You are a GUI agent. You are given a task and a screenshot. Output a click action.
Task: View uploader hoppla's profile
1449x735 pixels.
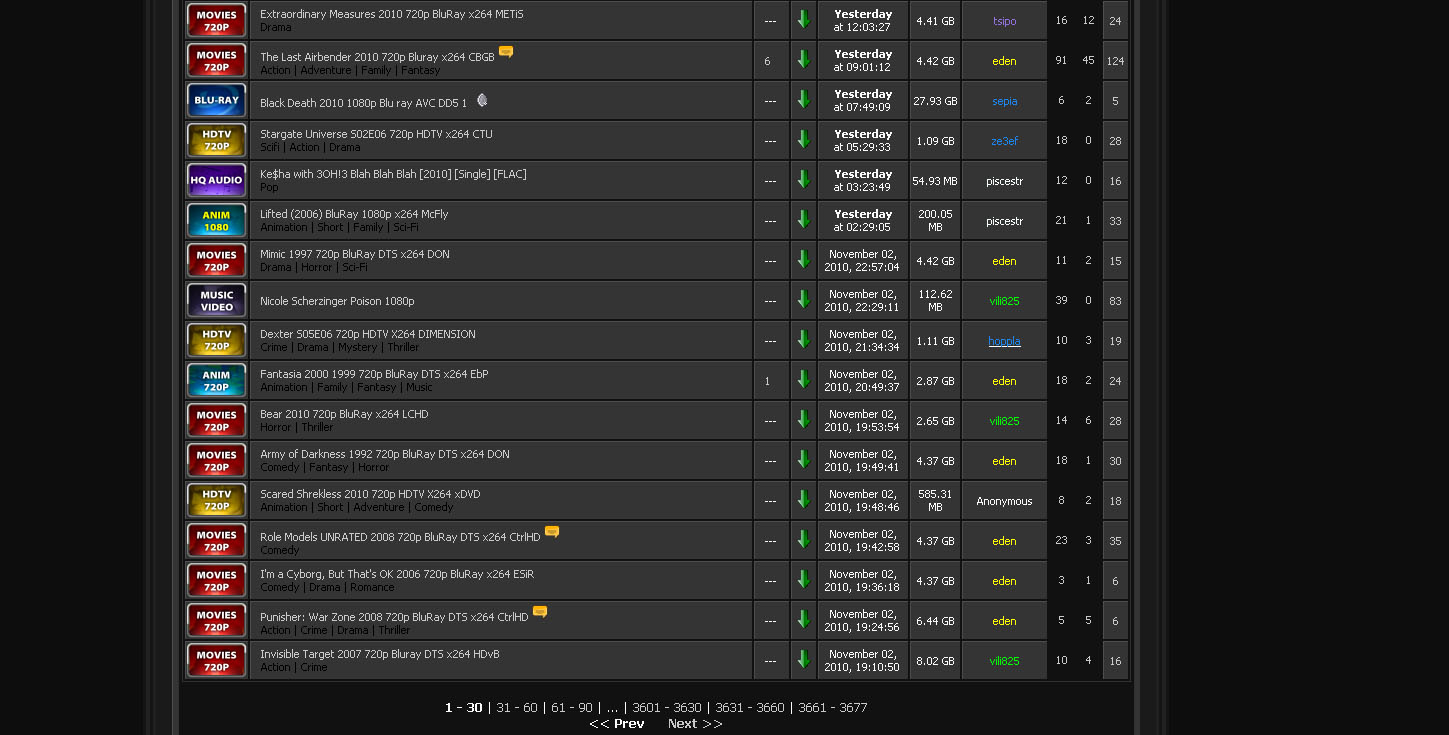[1004, 341]
